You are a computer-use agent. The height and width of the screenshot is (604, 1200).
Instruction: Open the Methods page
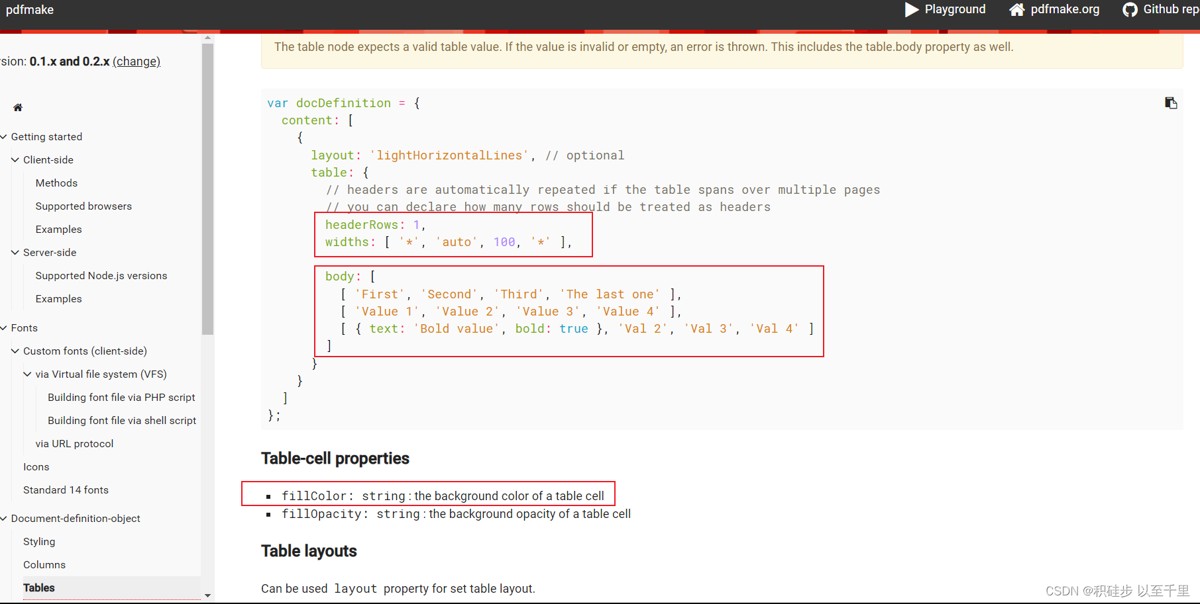click(x=56, y=183)
